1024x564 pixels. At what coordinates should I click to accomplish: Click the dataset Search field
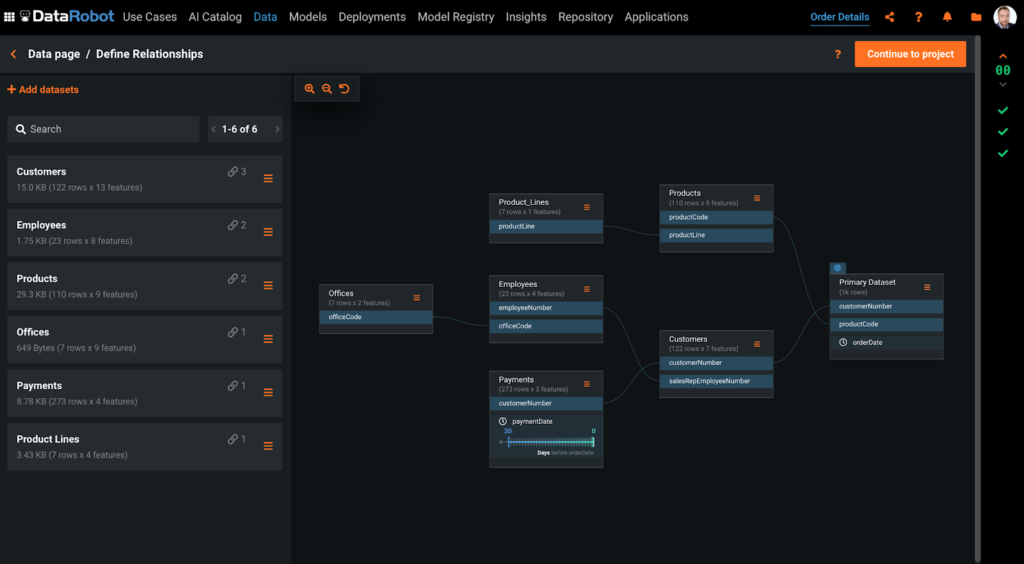[103, 129]
